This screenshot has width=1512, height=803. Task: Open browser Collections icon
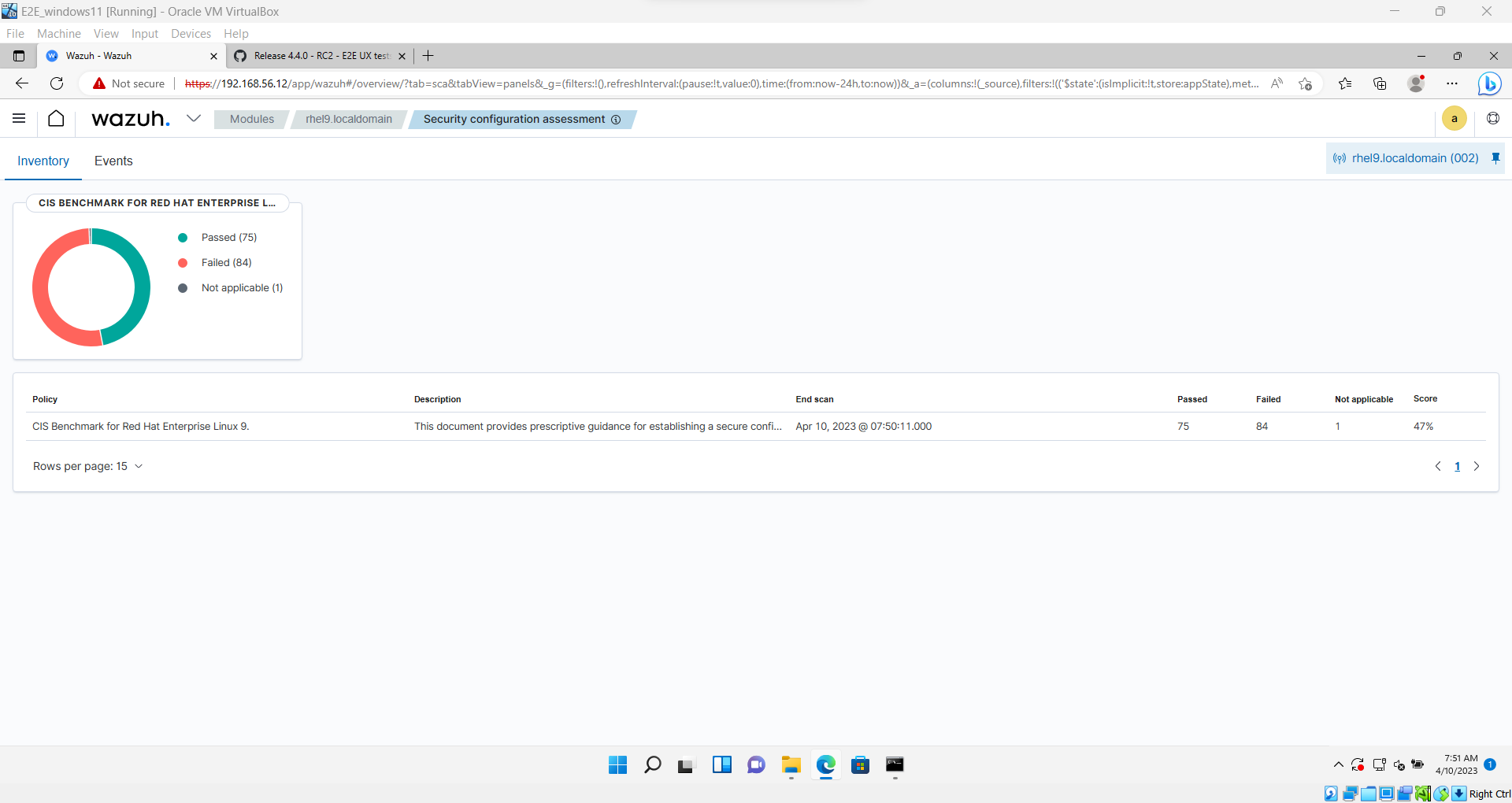(x=1380, y=83)
